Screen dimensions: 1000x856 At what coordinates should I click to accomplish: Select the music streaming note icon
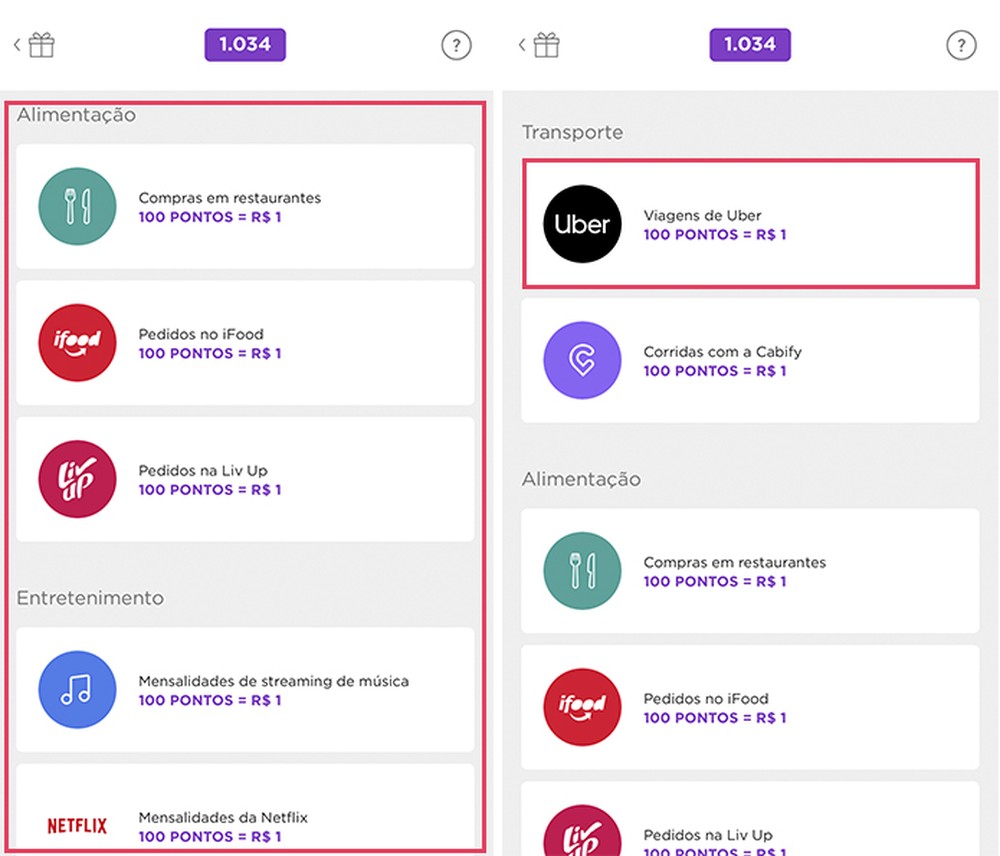click(x=77, y=690)
